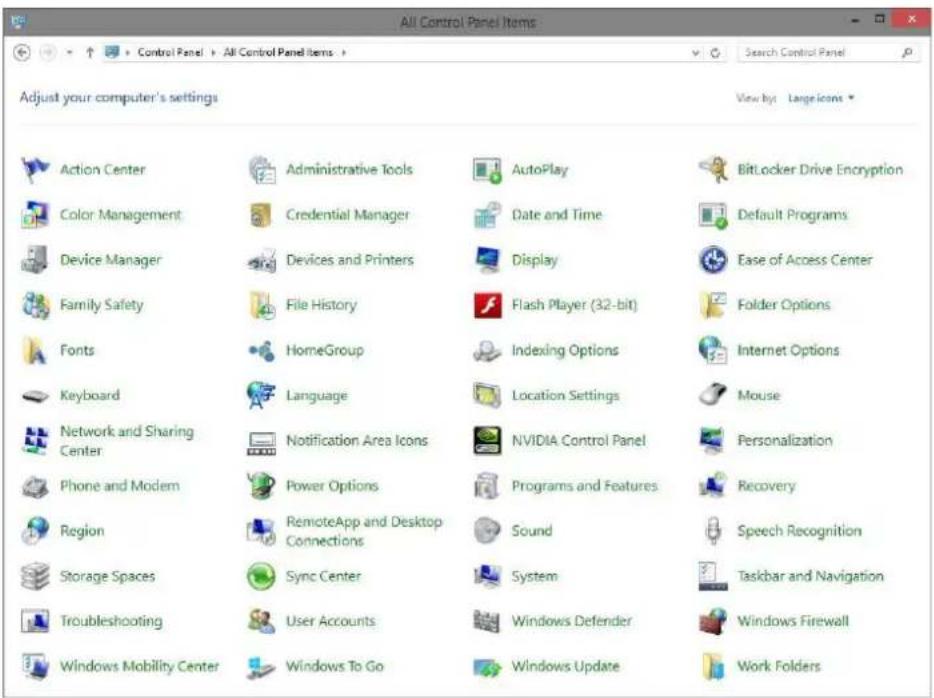Select the All Control Panel Items breadcrumb

(x=278, y=52)
